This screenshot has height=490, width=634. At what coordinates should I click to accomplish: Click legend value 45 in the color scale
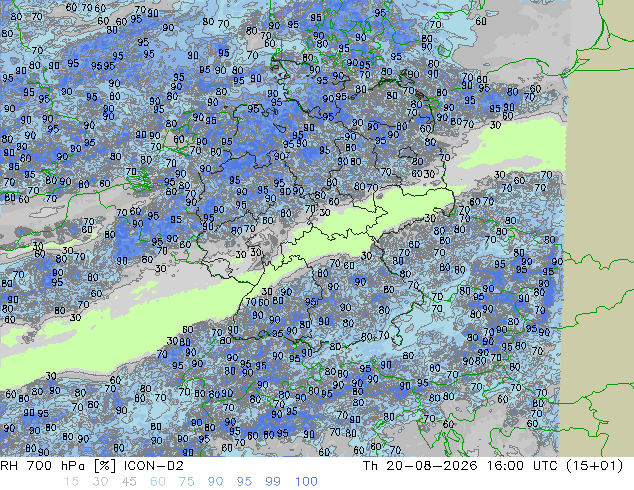tap(129, 482)
